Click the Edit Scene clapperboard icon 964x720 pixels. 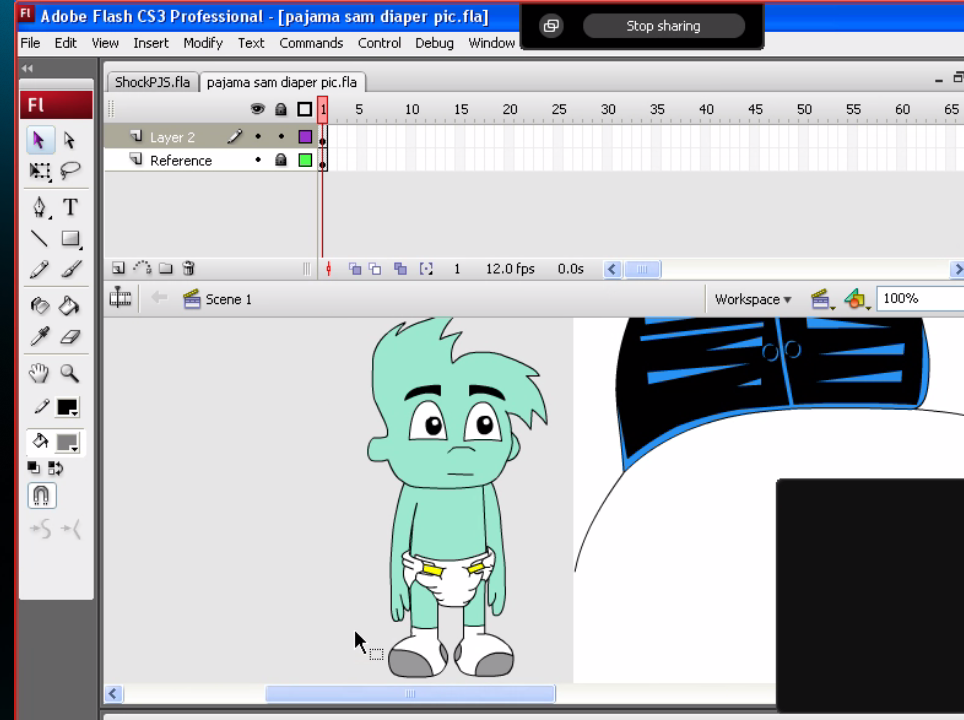pyautogui.click(x=823, y=299)
